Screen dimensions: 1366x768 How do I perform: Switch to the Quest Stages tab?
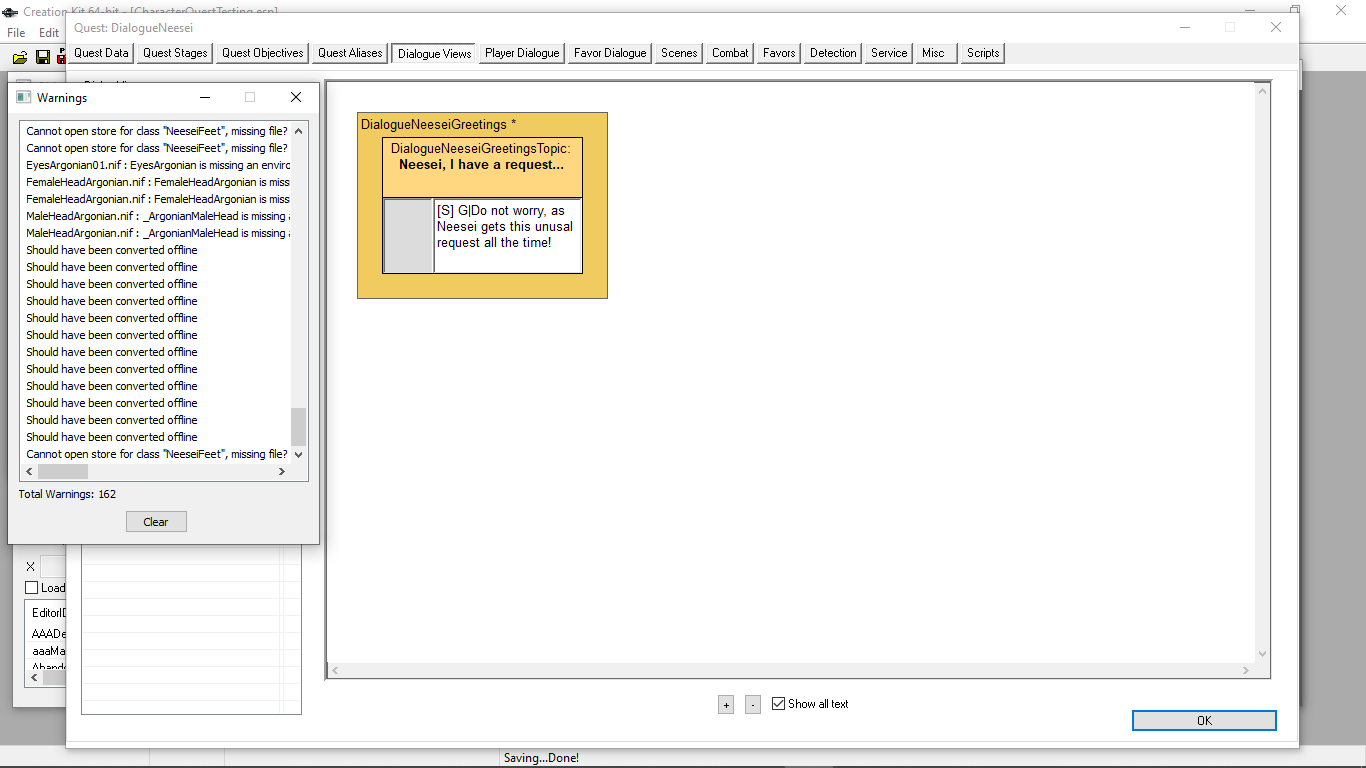pyautogui.click(x=175, y=53)
